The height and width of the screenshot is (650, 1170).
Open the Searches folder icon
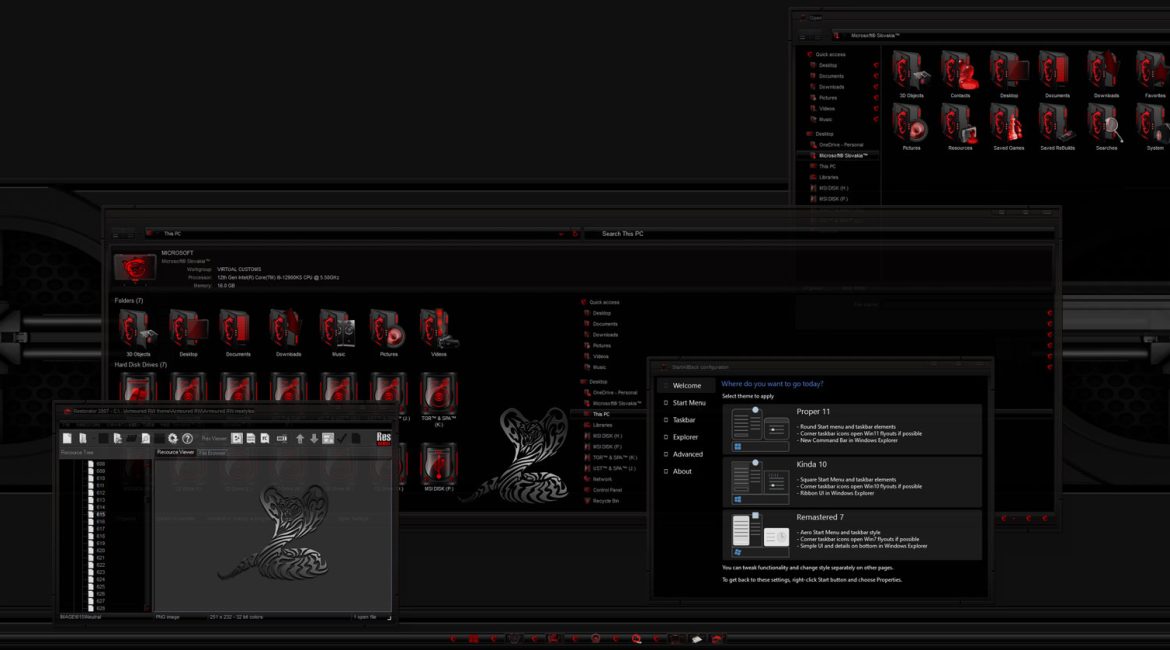[x=1107, y=124]
